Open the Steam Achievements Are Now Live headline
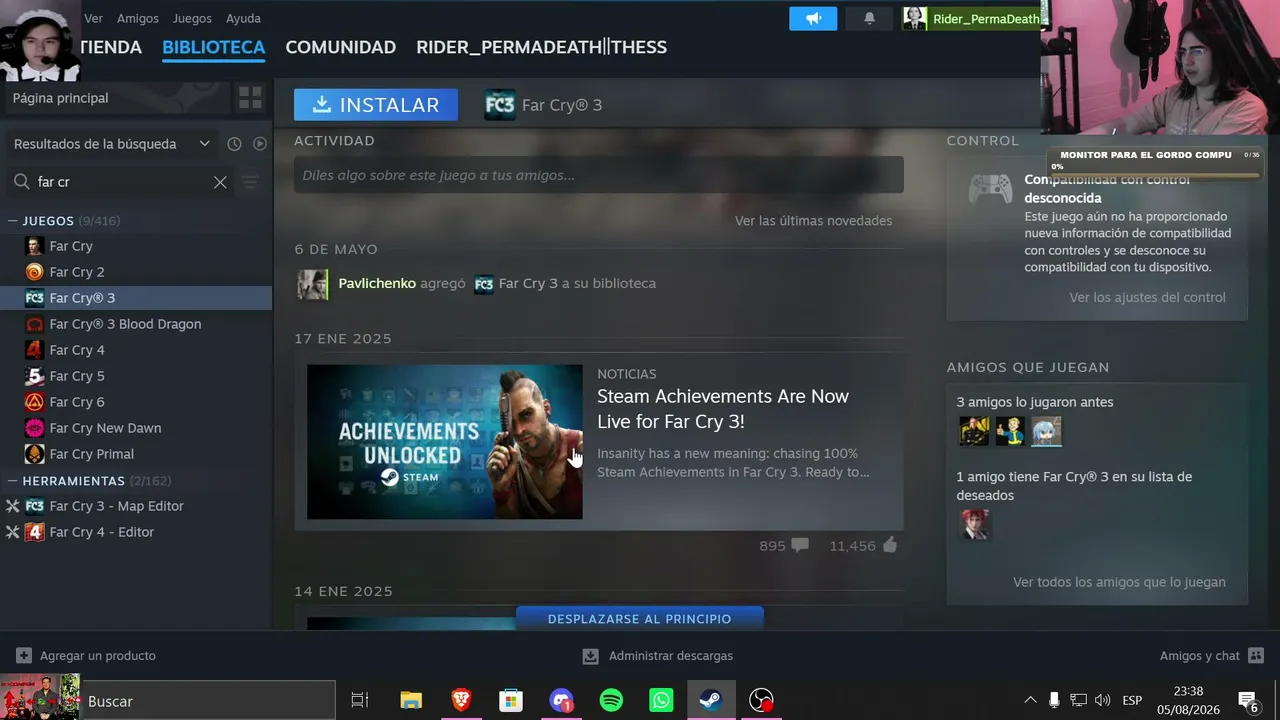Viewport: 1280px width, 720px height. pos(723,409)
